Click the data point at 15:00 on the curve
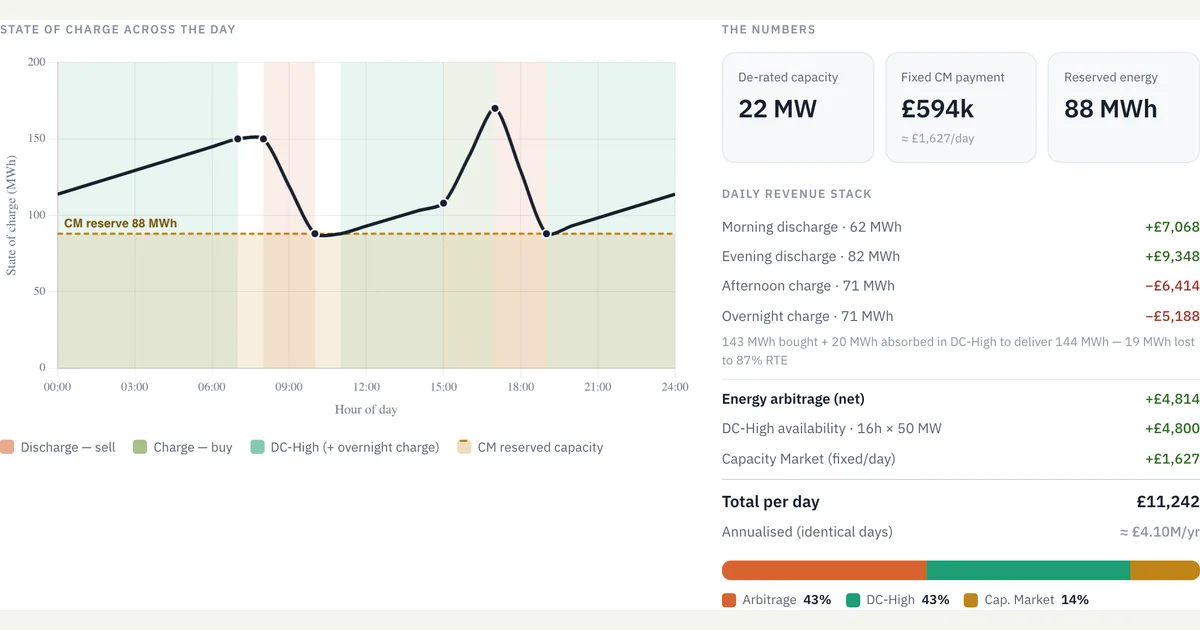Screen dimensions: 1200x630 (x=443, y=203)
